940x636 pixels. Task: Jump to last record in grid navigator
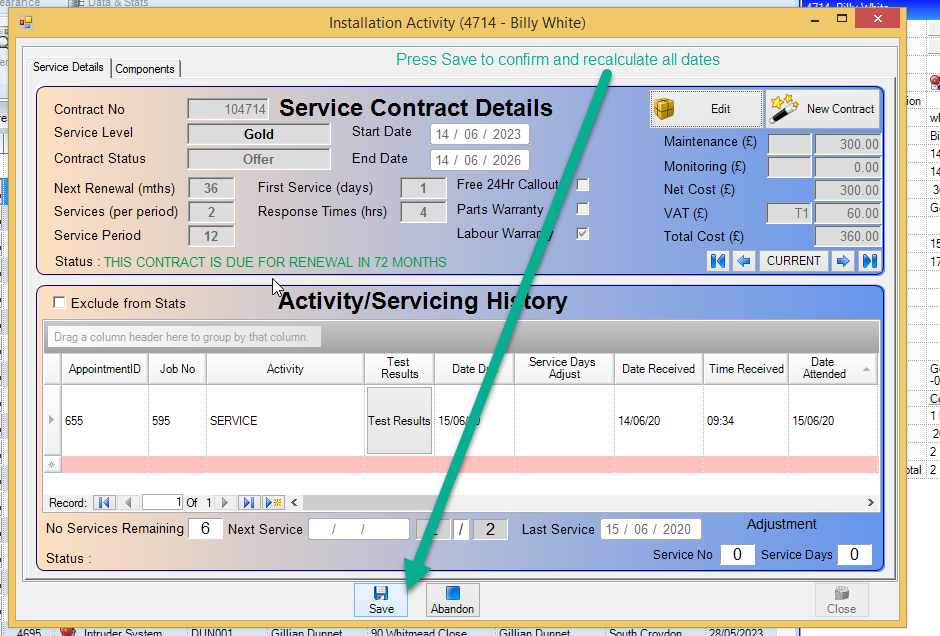click(249, 502)
